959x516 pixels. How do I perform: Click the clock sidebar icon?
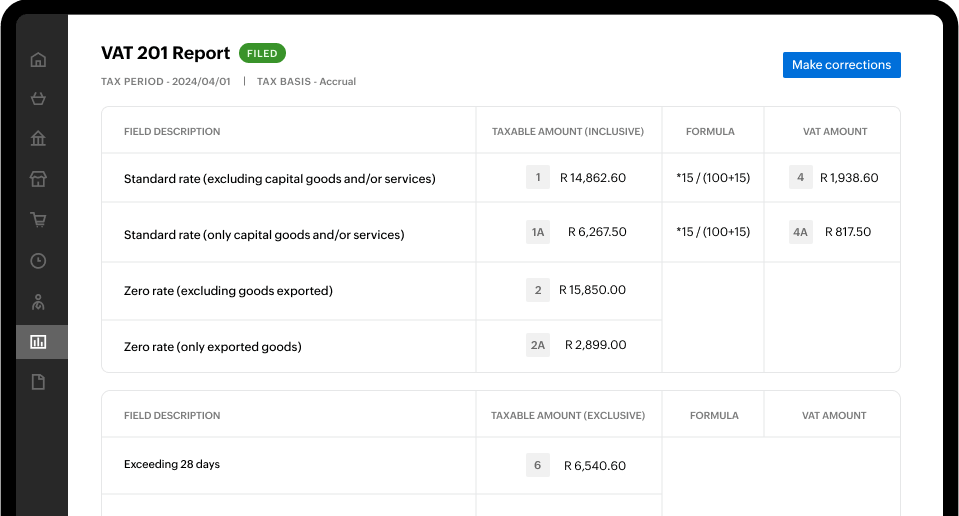(x=38, y=261)
